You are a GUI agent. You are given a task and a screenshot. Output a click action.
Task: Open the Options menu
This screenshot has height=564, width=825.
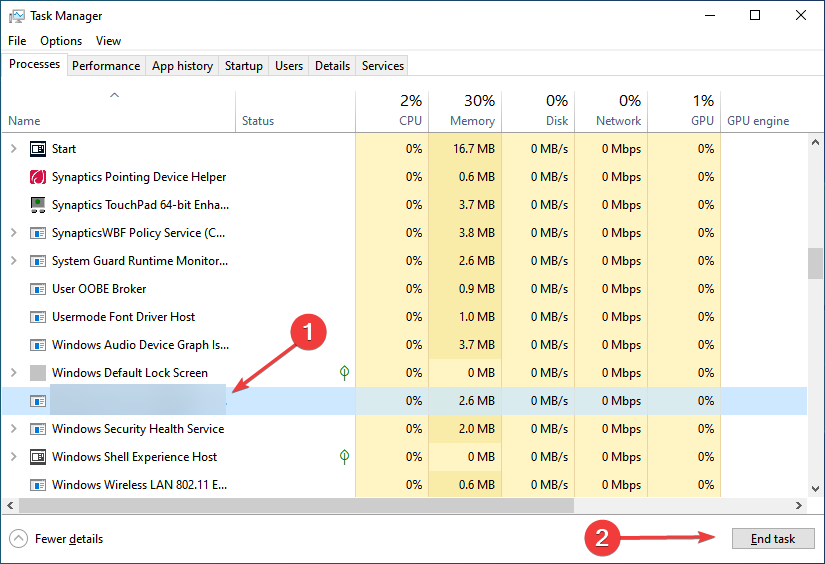tap(61, 41)
